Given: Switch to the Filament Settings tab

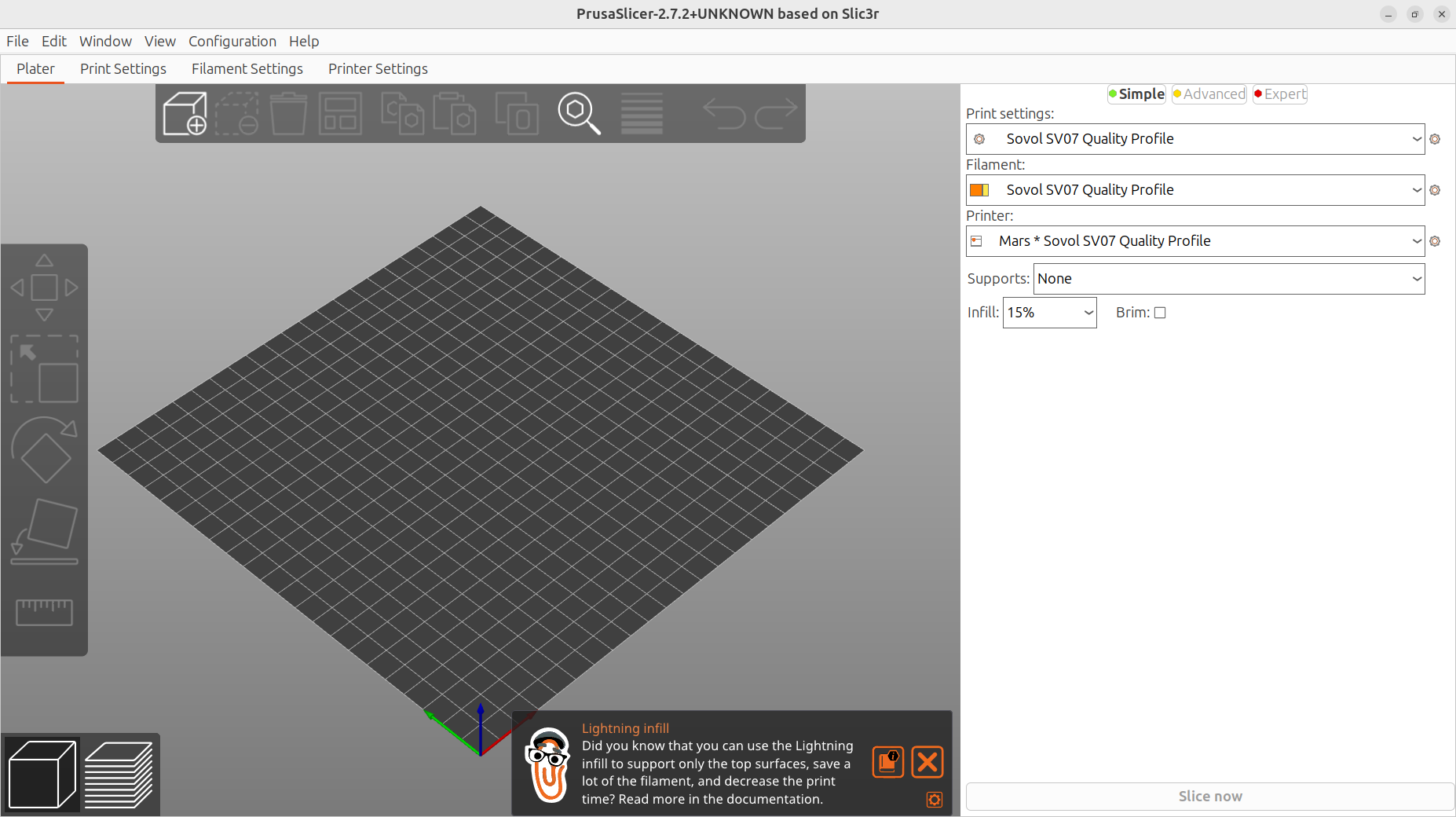Looking at the screenshot, I should [x=247, y=69].
